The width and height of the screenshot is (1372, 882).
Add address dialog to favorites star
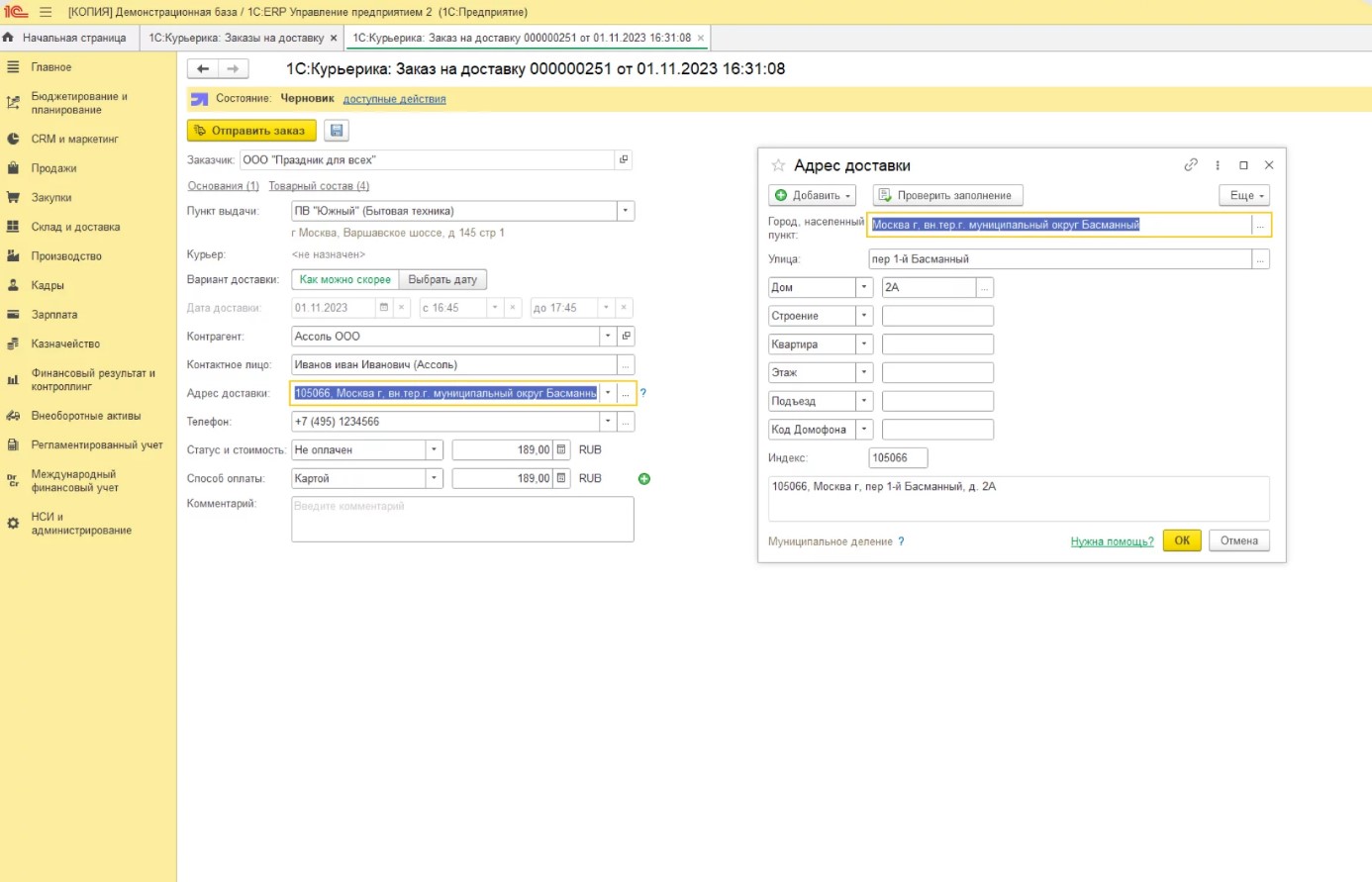[778, 165]
